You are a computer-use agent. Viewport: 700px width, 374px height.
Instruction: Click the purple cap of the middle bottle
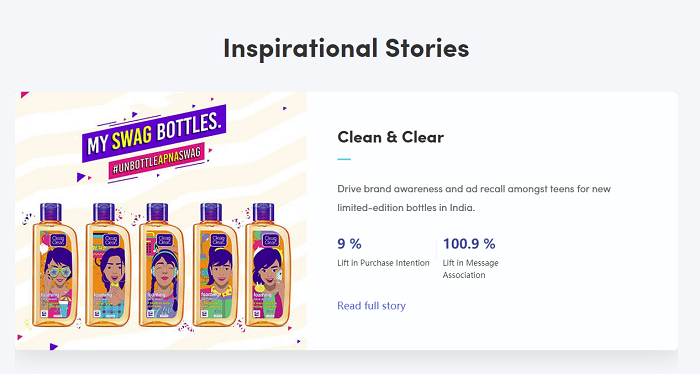coord(157,212)
